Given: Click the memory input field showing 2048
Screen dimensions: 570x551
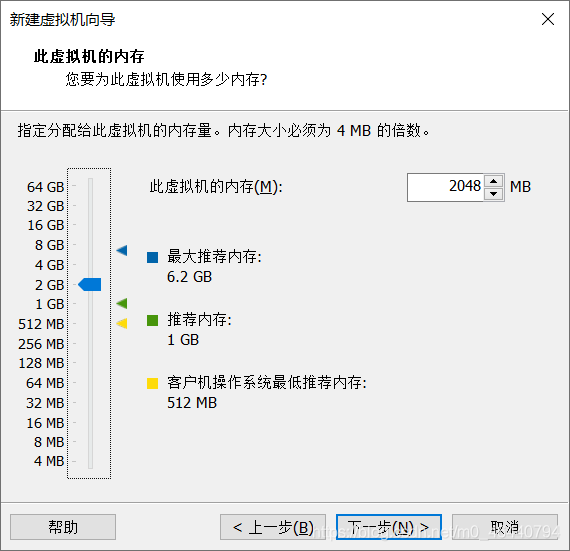Looking at the screenshot, I should pyautogui.click(x=445, y=187).
